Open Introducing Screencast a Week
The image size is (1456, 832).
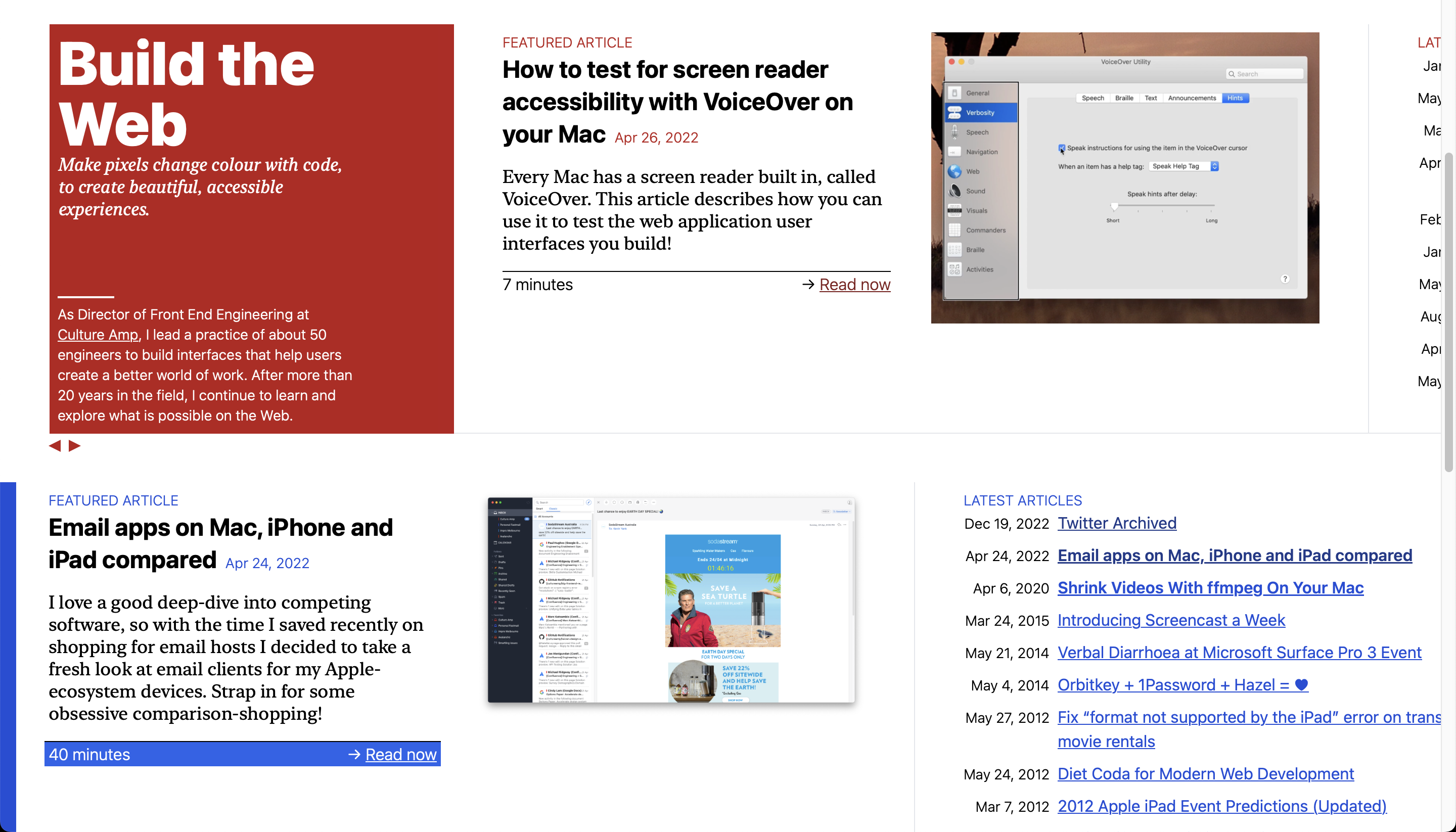[x=1171, y=621]
